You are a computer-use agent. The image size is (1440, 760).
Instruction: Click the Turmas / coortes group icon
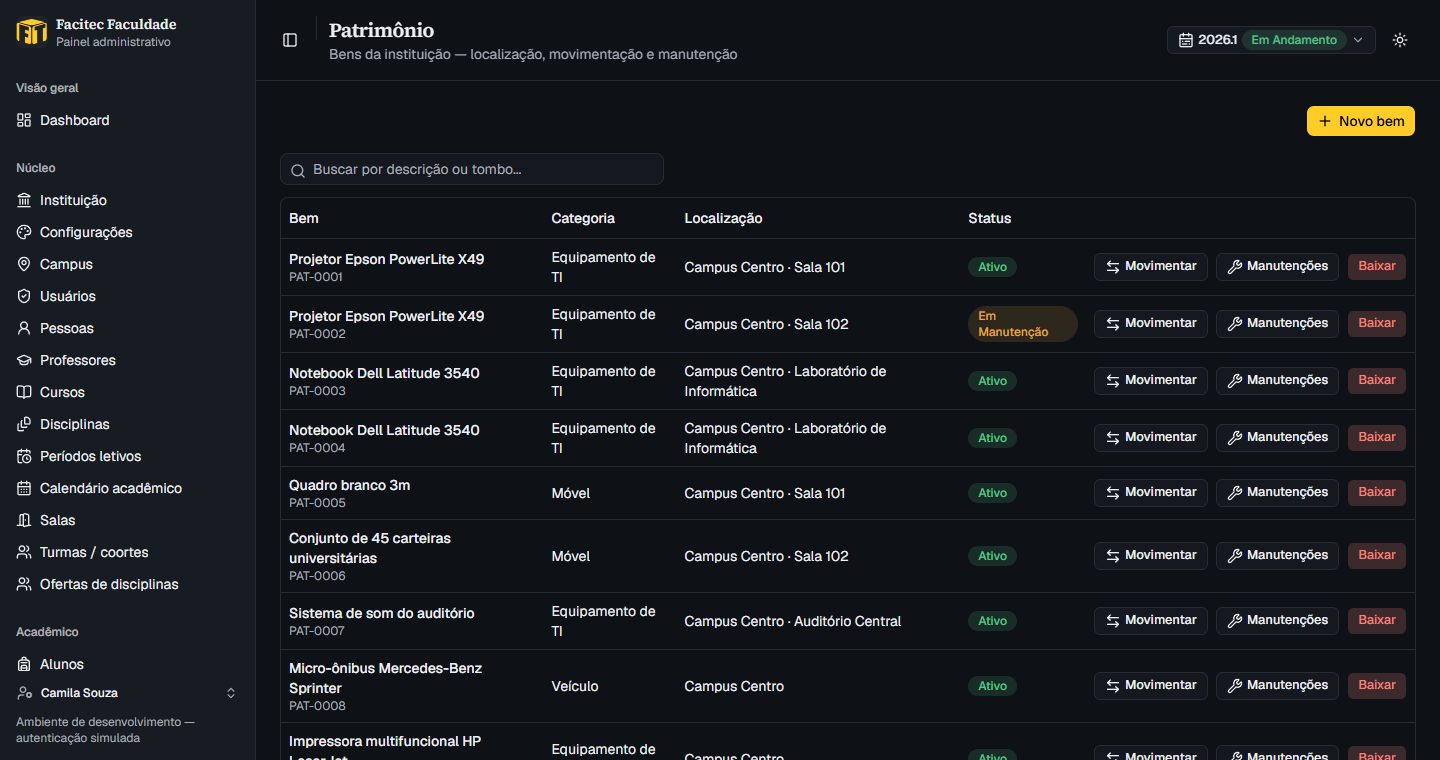[x=24, y=552]
